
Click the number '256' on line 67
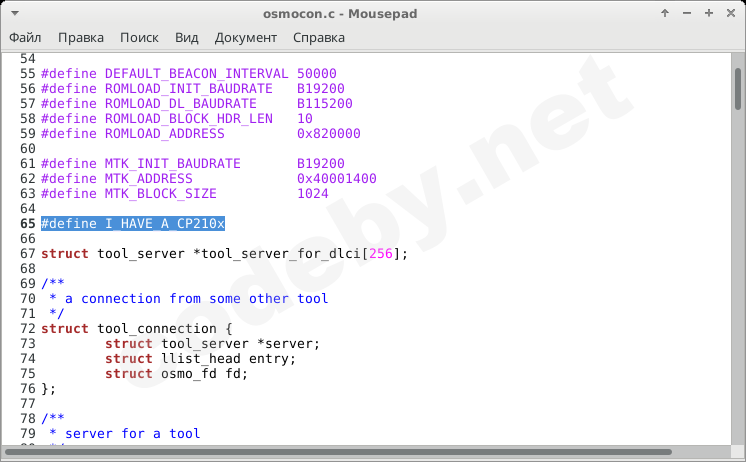(x=381, y=254)
